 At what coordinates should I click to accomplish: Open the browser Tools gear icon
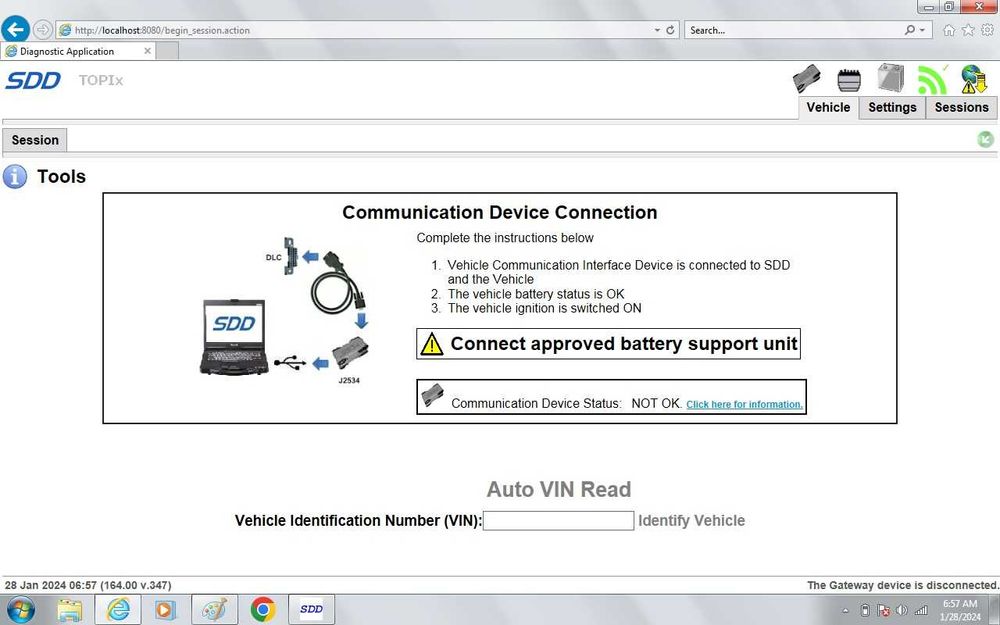tap(987, 30)
